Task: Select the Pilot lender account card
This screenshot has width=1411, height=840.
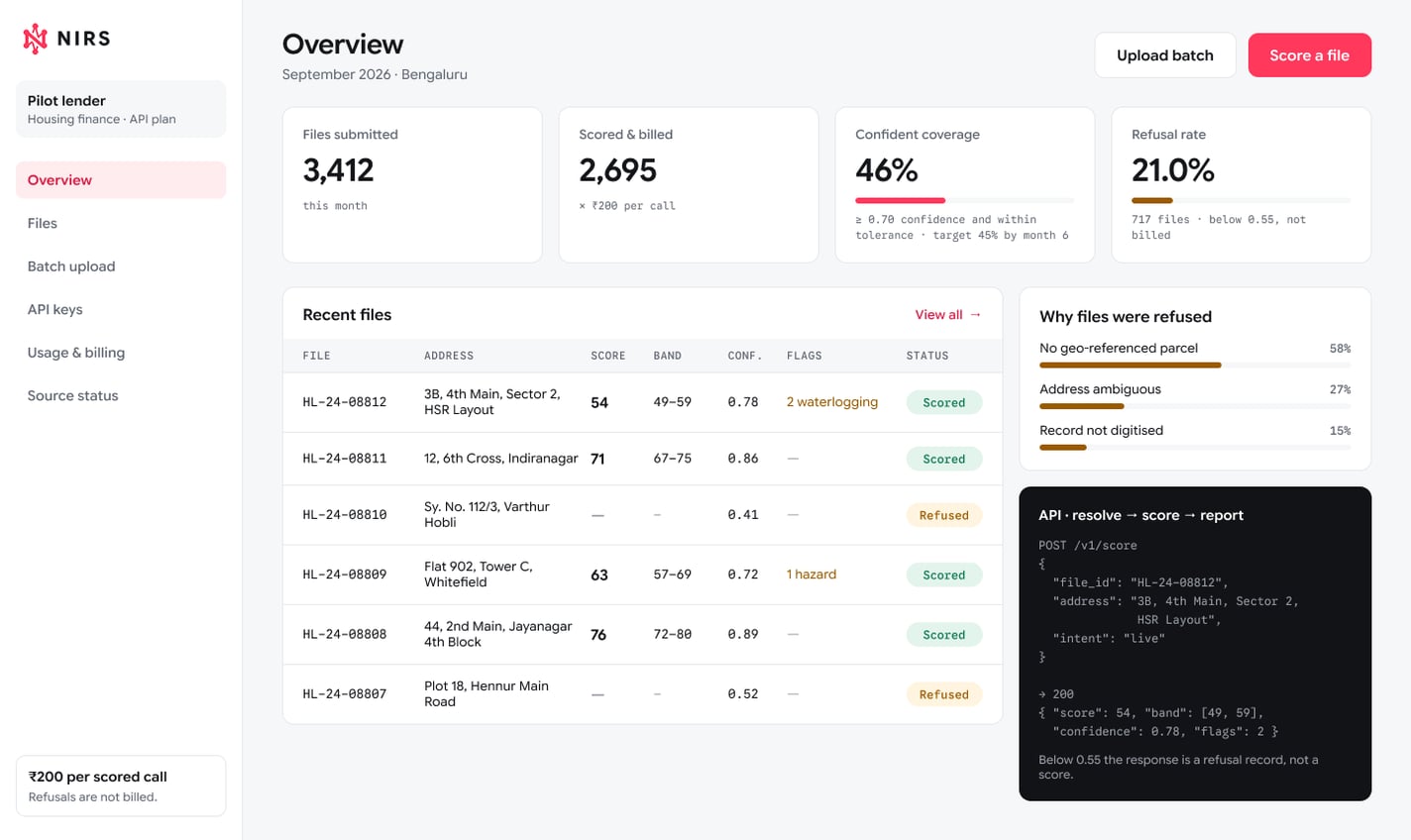Action: [121, 109]
